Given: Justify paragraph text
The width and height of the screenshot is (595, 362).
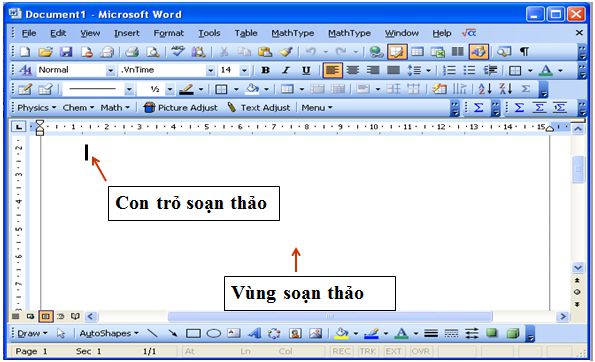Looking at the screenshot, I should pyautogui.click(x=393, y=70).
